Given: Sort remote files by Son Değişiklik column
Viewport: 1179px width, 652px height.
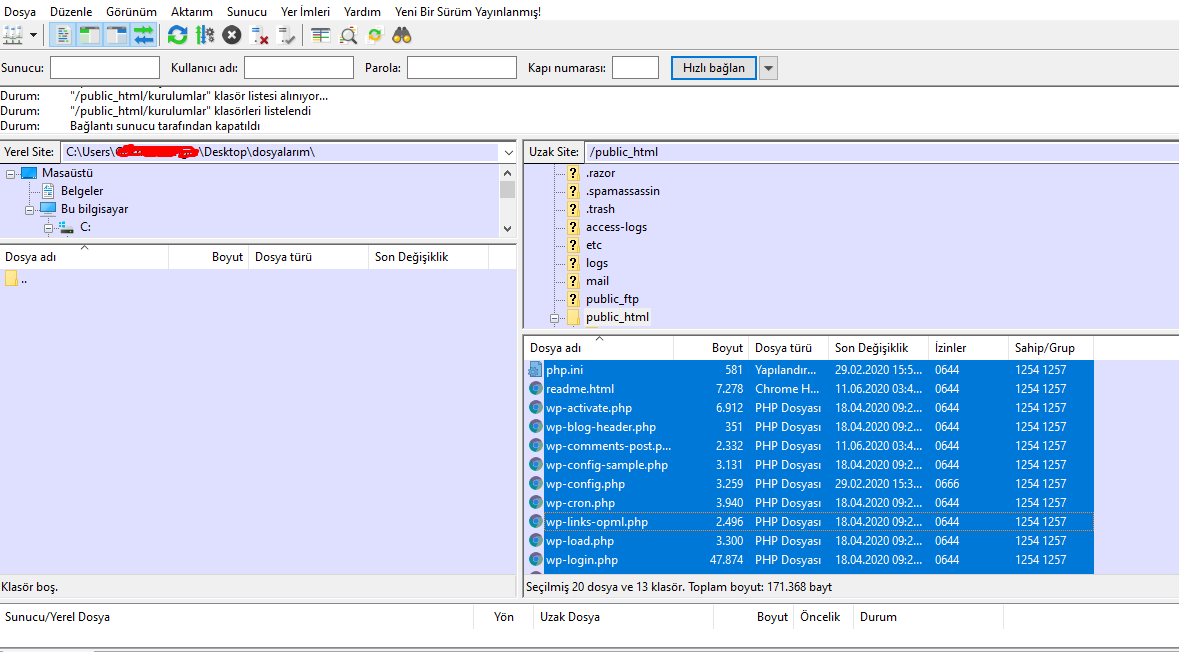Looking at the screenshot, I should [878, 347].
